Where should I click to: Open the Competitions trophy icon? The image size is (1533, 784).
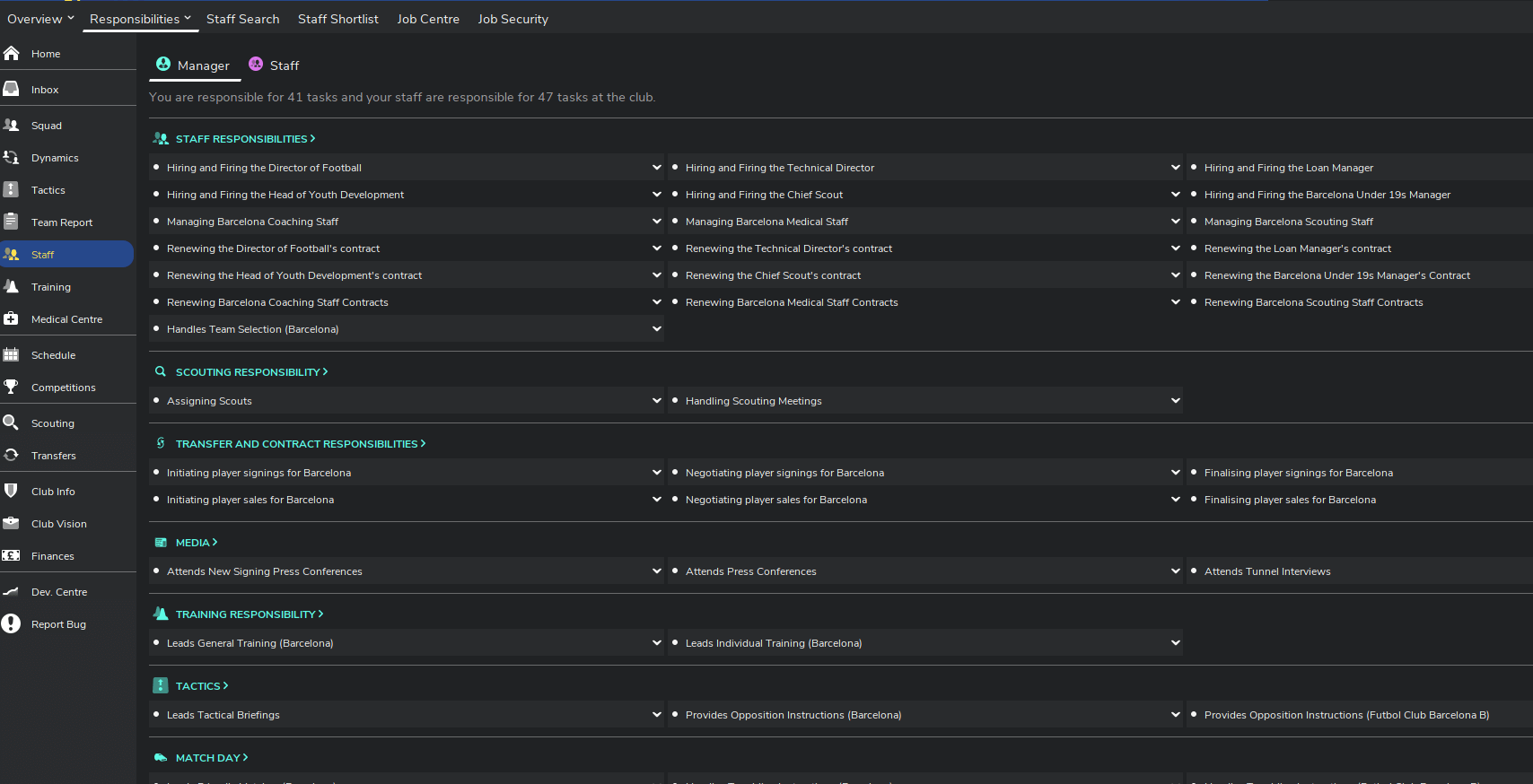[x=11, y=388]
